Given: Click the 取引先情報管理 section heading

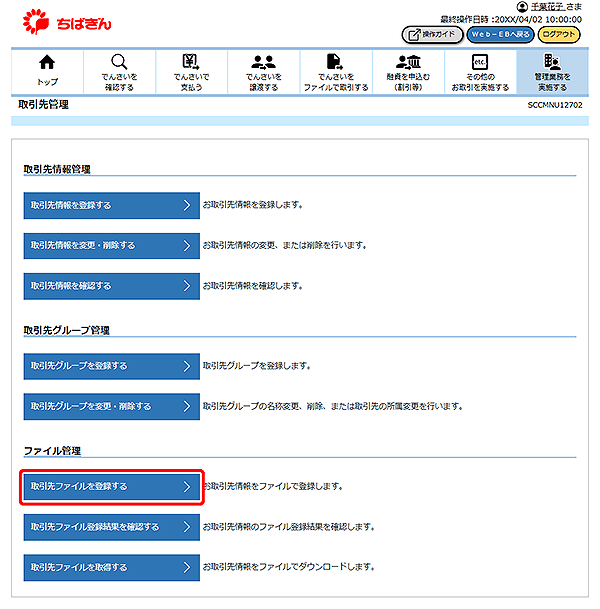Looking at the screenshot, I should tap(57, 169).
